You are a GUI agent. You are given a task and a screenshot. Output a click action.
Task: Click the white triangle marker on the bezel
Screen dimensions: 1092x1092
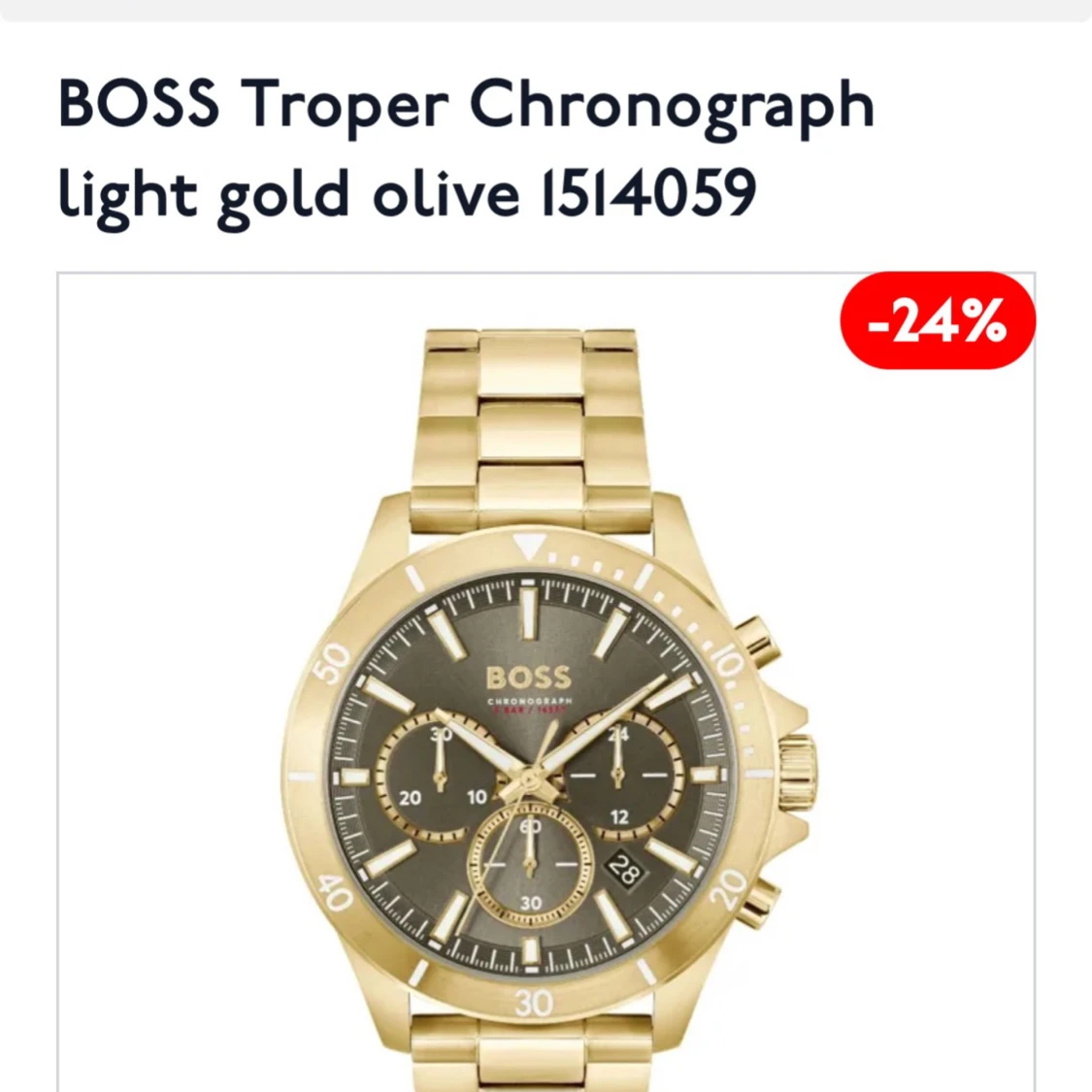[530, 546]
